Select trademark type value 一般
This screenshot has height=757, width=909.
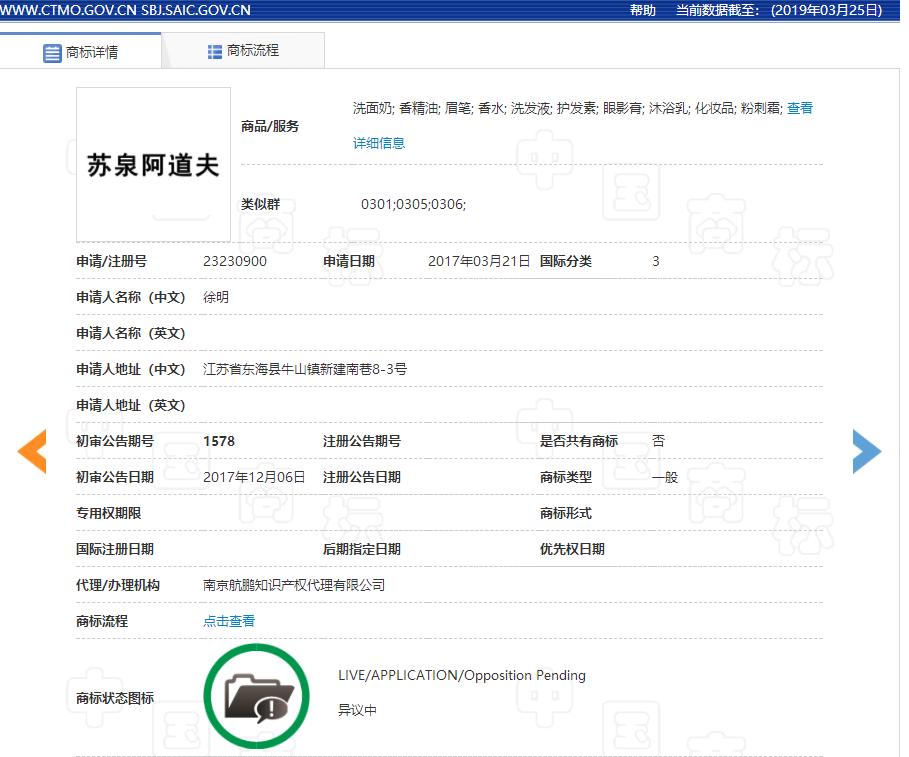click(665, 478)
